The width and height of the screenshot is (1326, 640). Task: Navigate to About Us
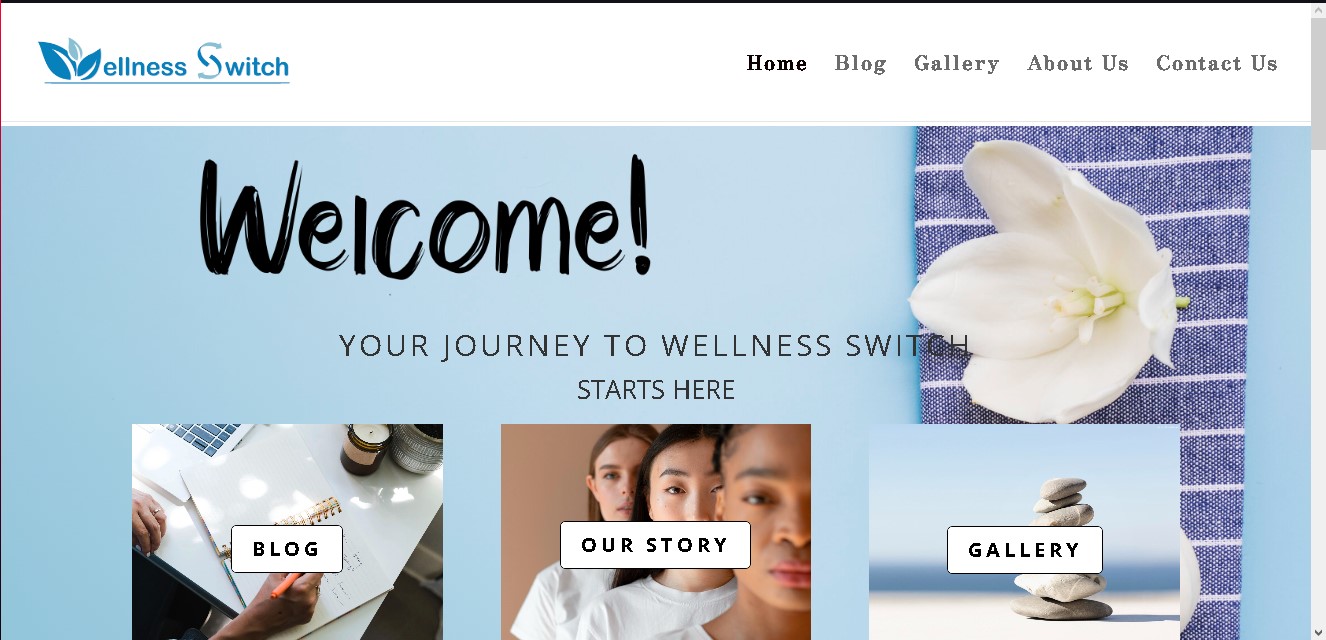[x=1077, y=63]
